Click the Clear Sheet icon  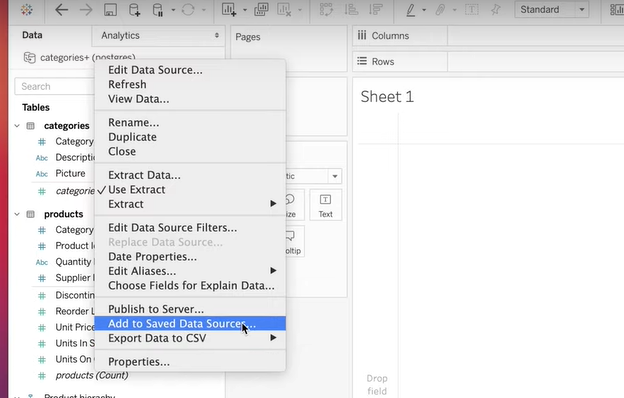pos(284,10)
